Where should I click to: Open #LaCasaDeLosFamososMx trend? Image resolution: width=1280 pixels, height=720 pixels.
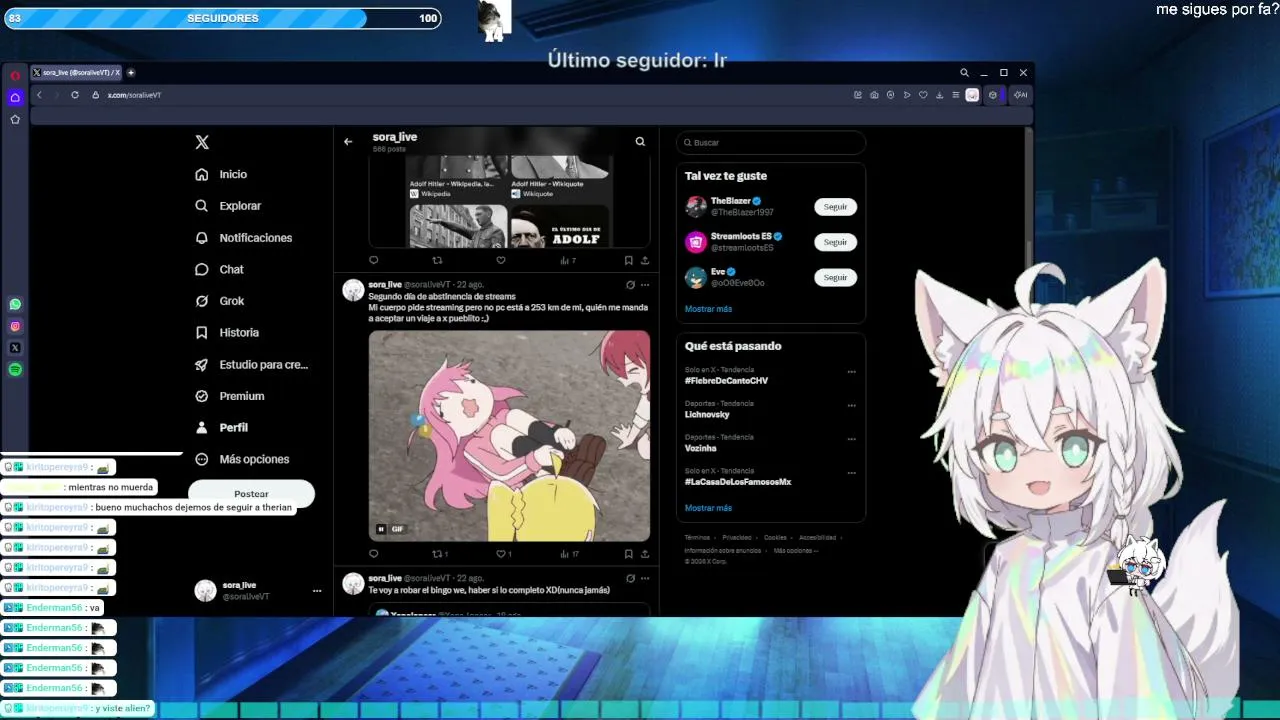[738, 482]
